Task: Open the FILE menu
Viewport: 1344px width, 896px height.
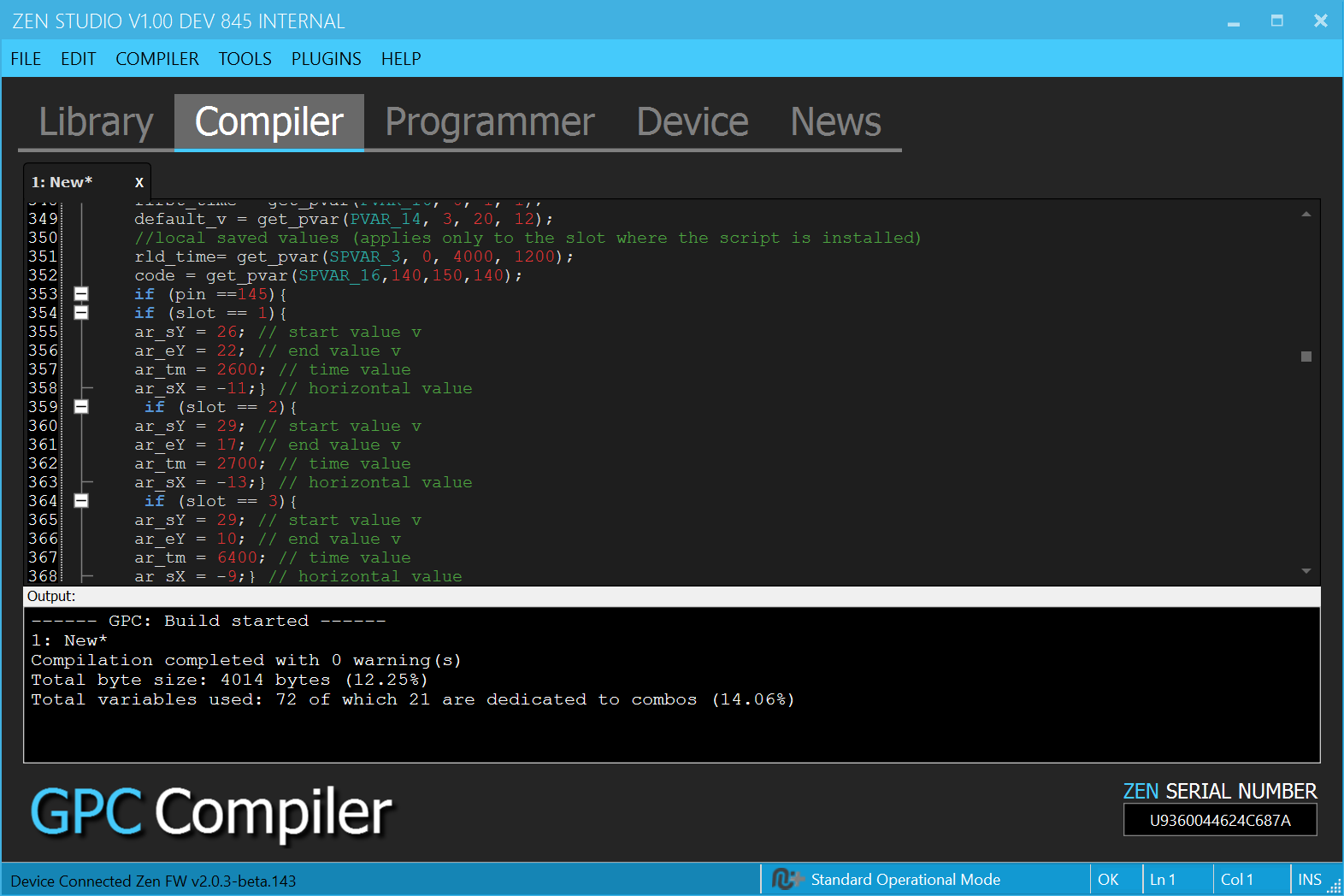Action: (26, 59)
